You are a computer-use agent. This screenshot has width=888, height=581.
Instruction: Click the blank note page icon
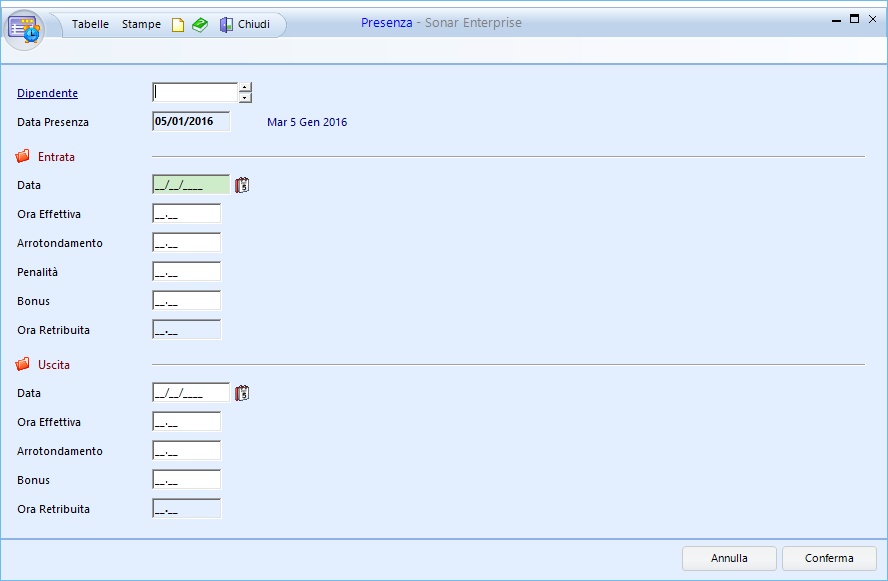click(178, 25)
